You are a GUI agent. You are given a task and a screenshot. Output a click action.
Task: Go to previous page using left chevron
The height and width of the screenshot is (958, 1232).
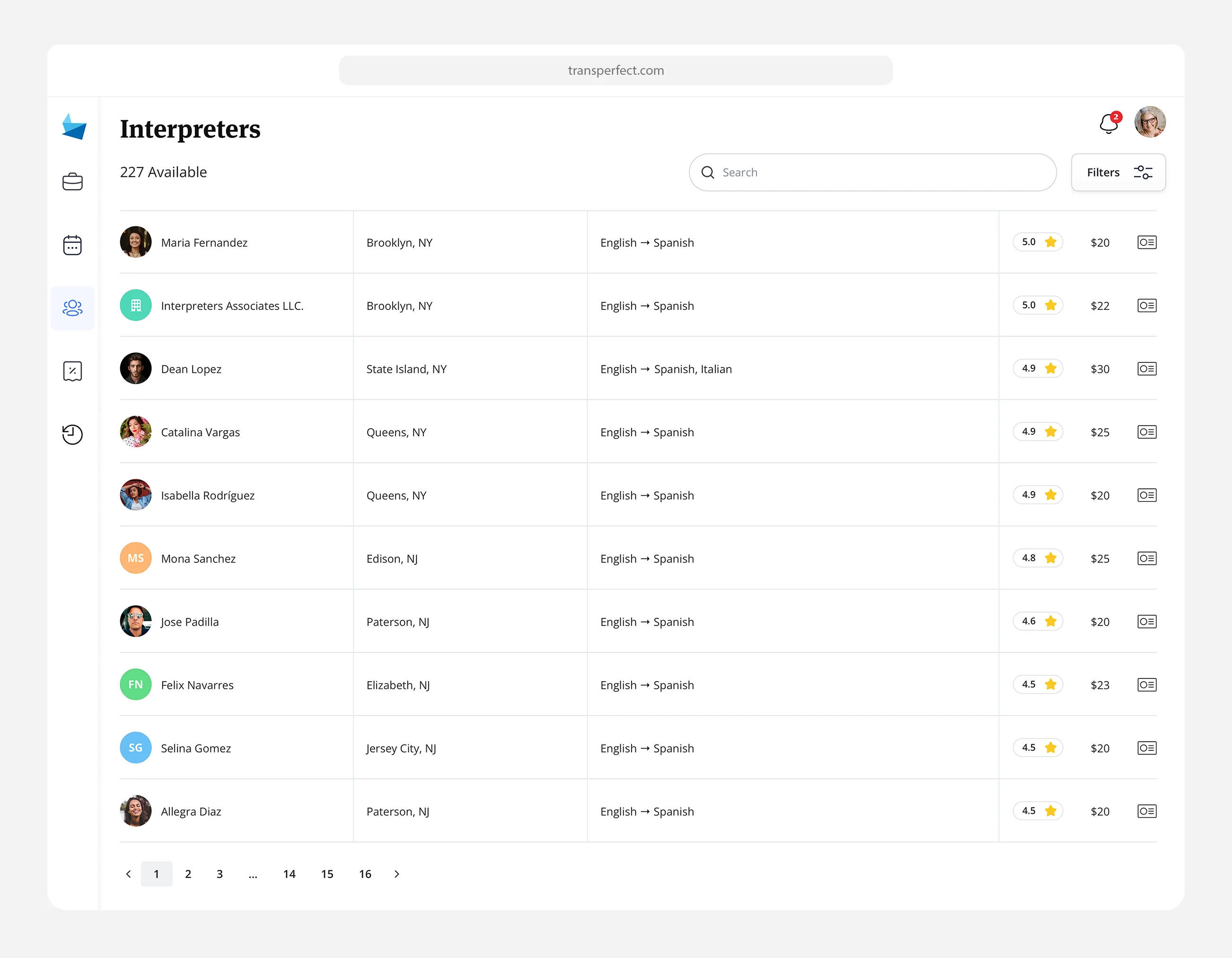[x=129, y=874]
